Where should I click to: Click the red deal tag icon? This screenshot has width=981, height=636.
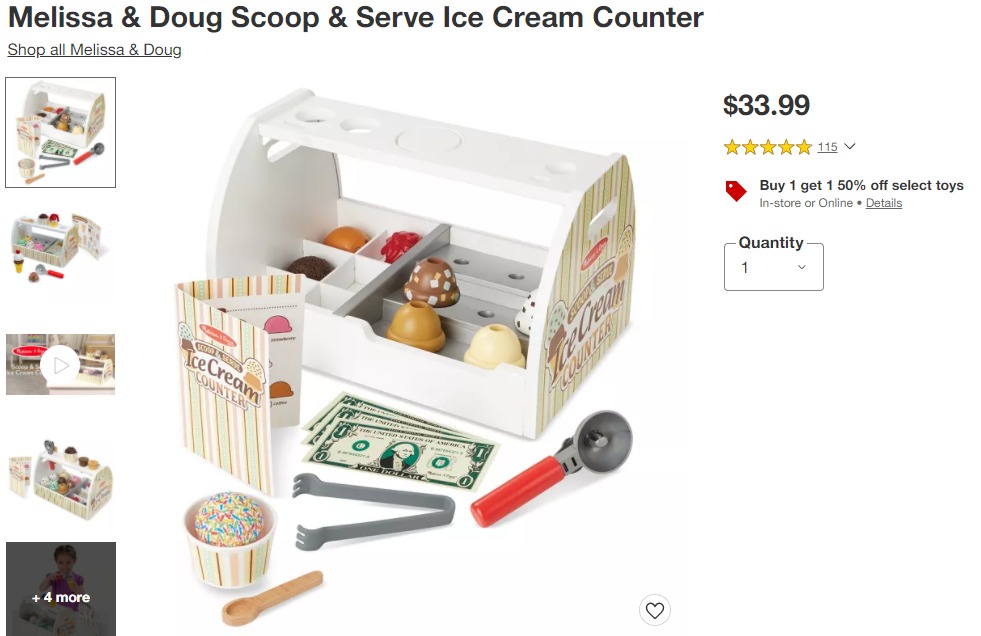736,191
